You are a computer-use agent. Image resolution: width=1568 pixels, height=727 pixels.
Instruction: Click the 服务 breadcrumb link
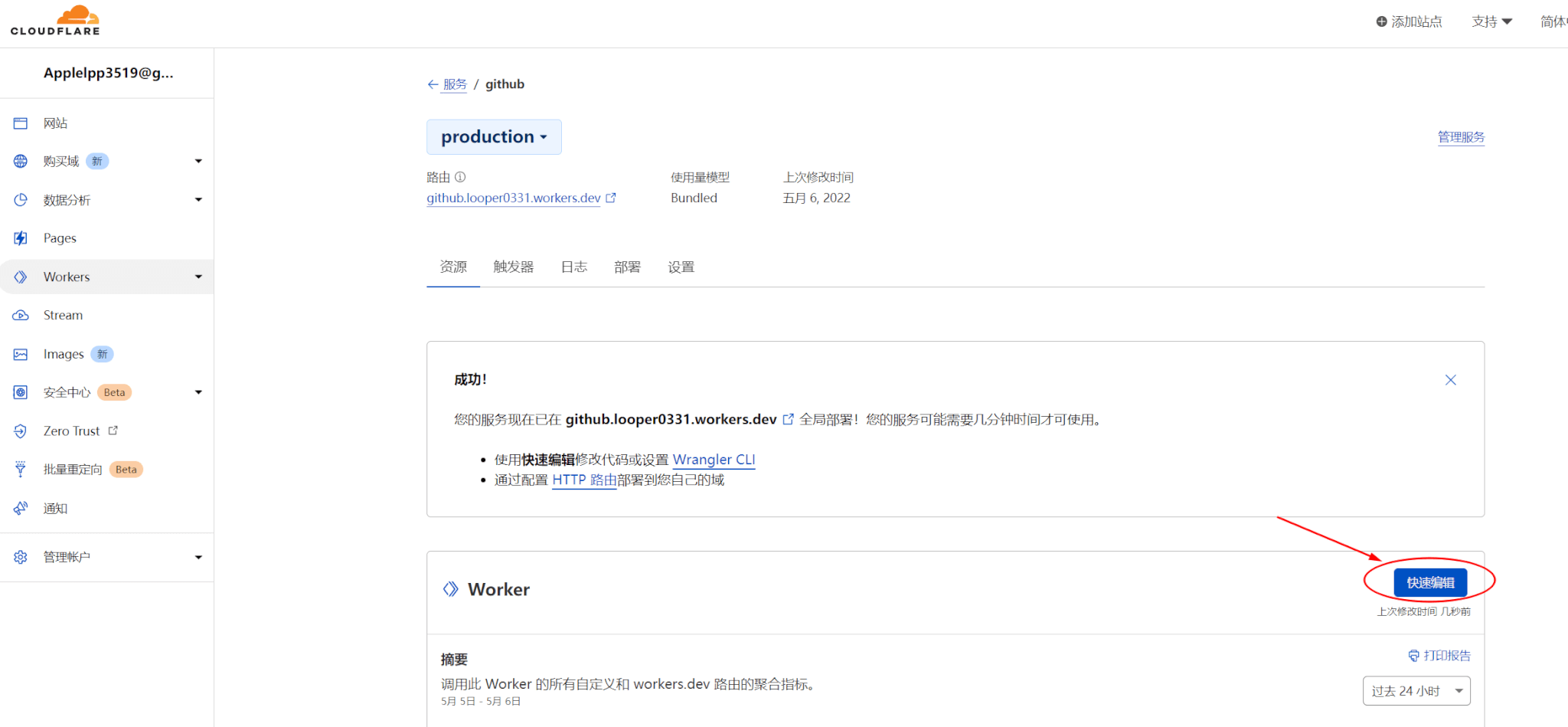coord(455,84)
